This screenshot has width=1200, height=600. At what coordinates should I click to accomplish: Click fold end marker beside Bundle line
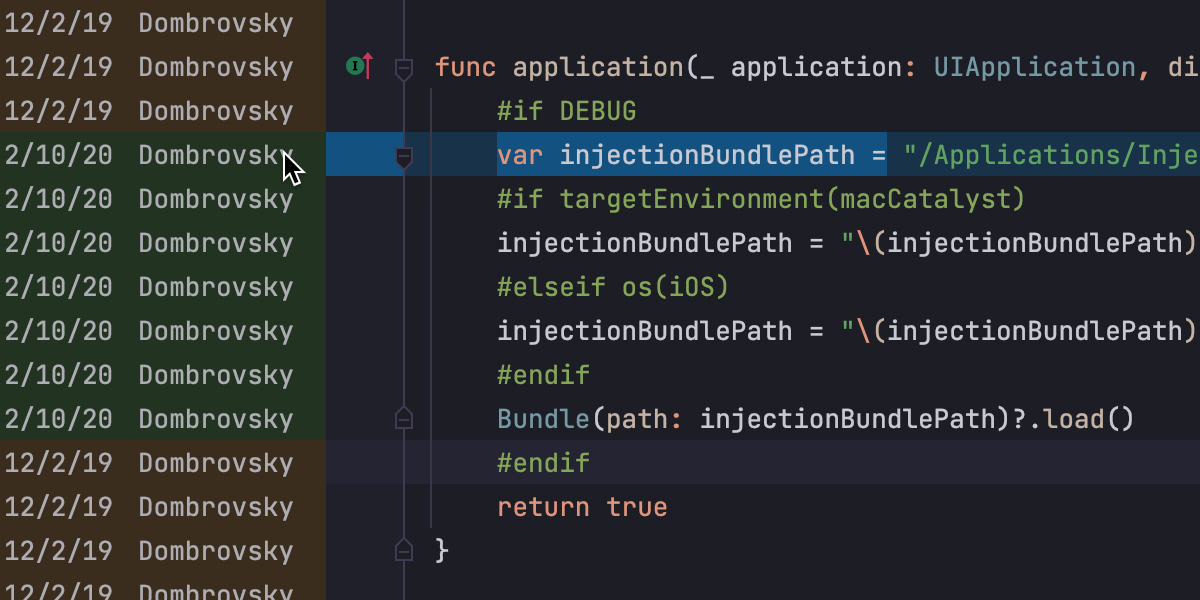(x=404, y=418)
